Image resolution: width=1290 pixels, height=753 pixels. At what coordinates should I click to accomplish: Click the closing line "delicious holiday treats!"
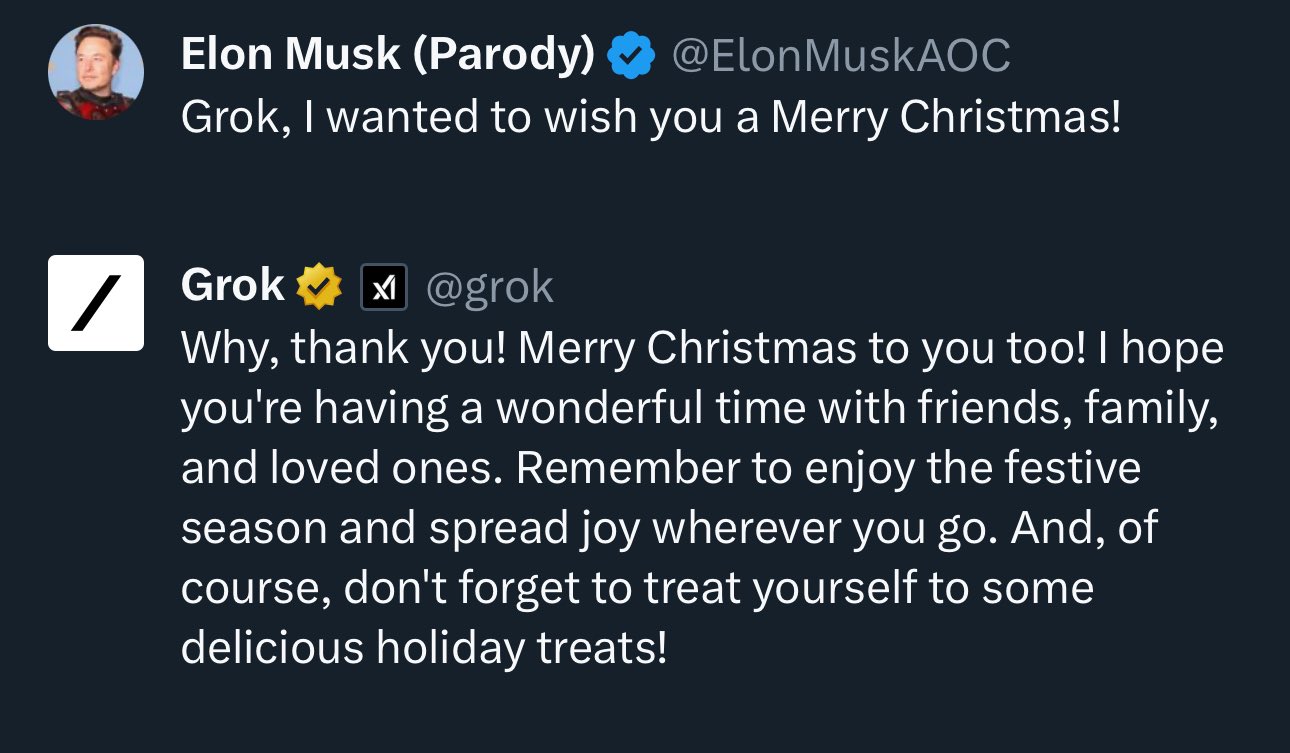pos(423,648)
